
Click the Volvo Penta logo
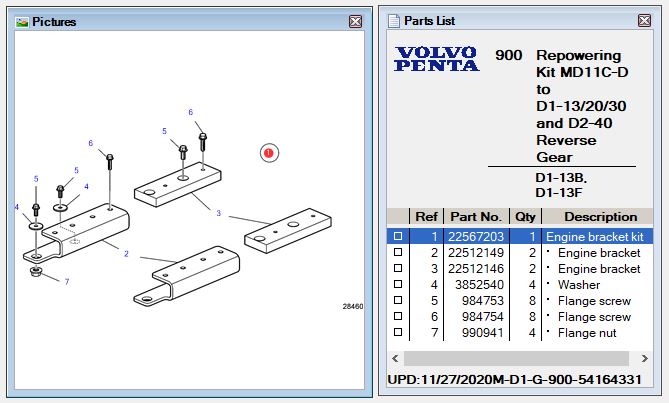[x=436, y=59]
